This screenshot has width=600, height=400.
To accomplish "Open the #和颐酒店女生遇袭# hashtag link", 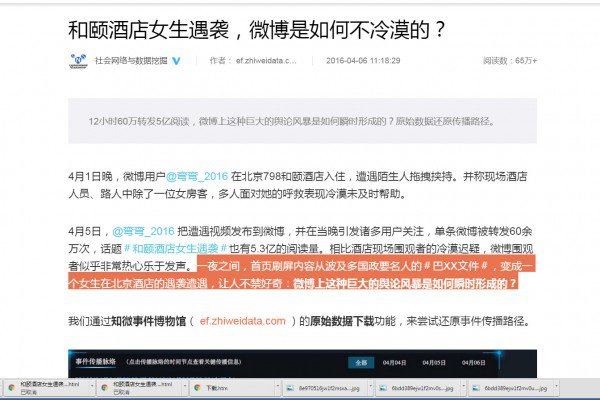I will (176, 248).
